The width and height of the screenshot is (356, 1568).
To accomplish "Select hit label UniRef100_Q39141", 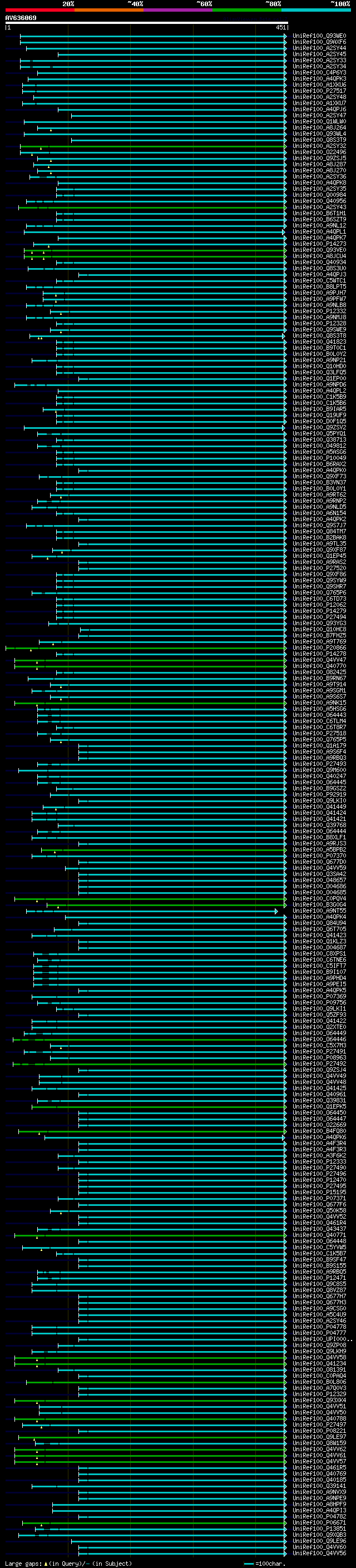I will (x=319, y=1486).
